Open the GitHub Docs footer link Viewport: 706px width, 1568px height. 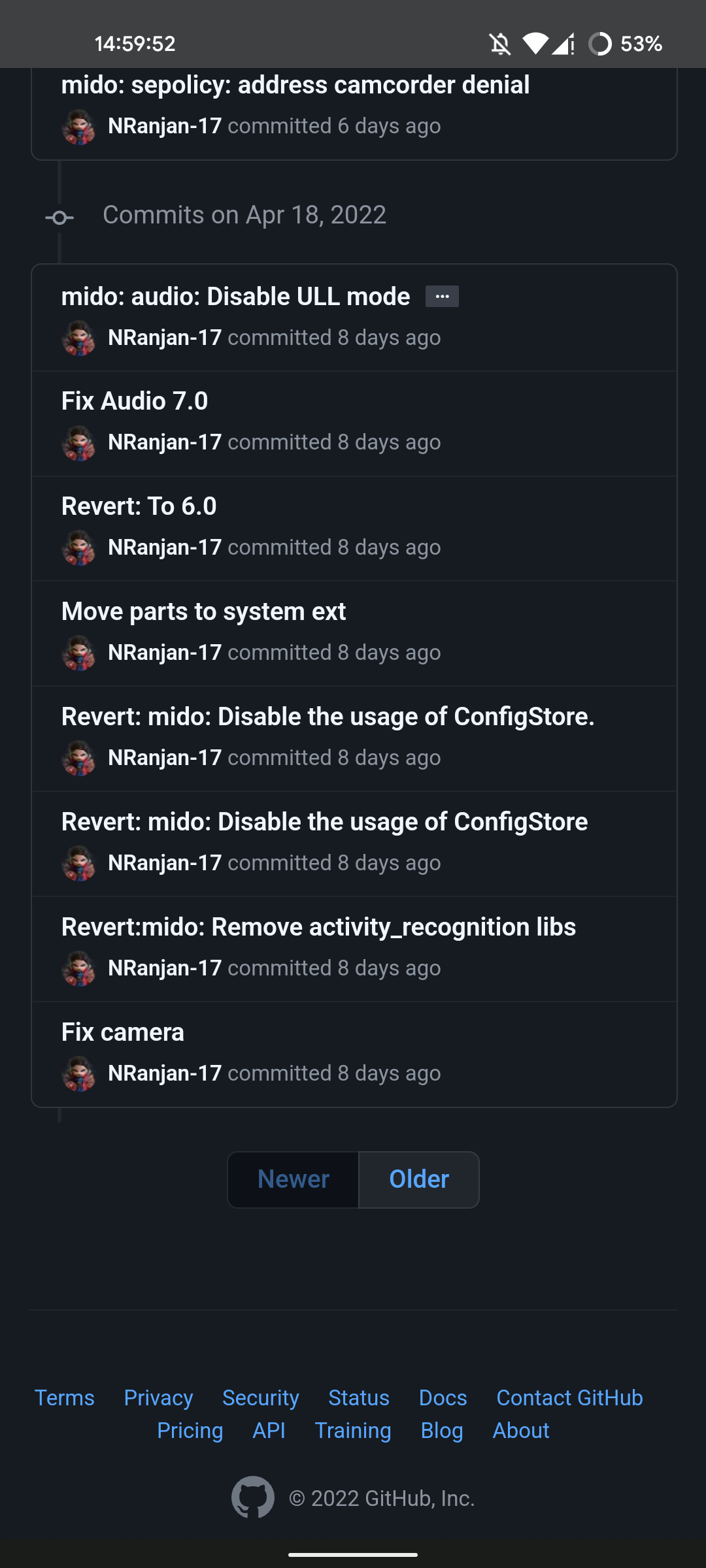pyautogui.click(x=443, y=1397)
